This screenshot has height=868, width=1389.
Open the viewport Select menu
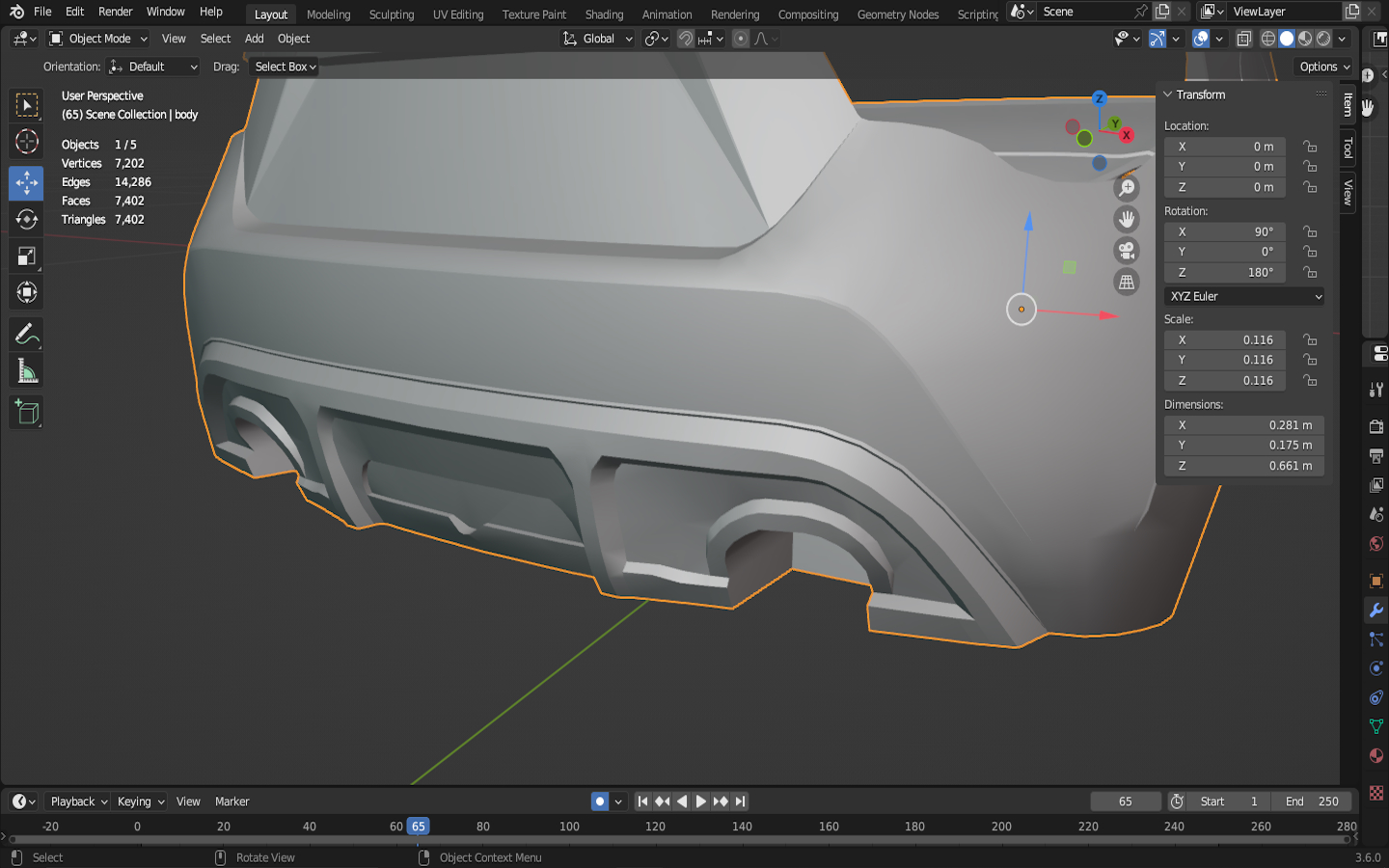coord(215,39)
